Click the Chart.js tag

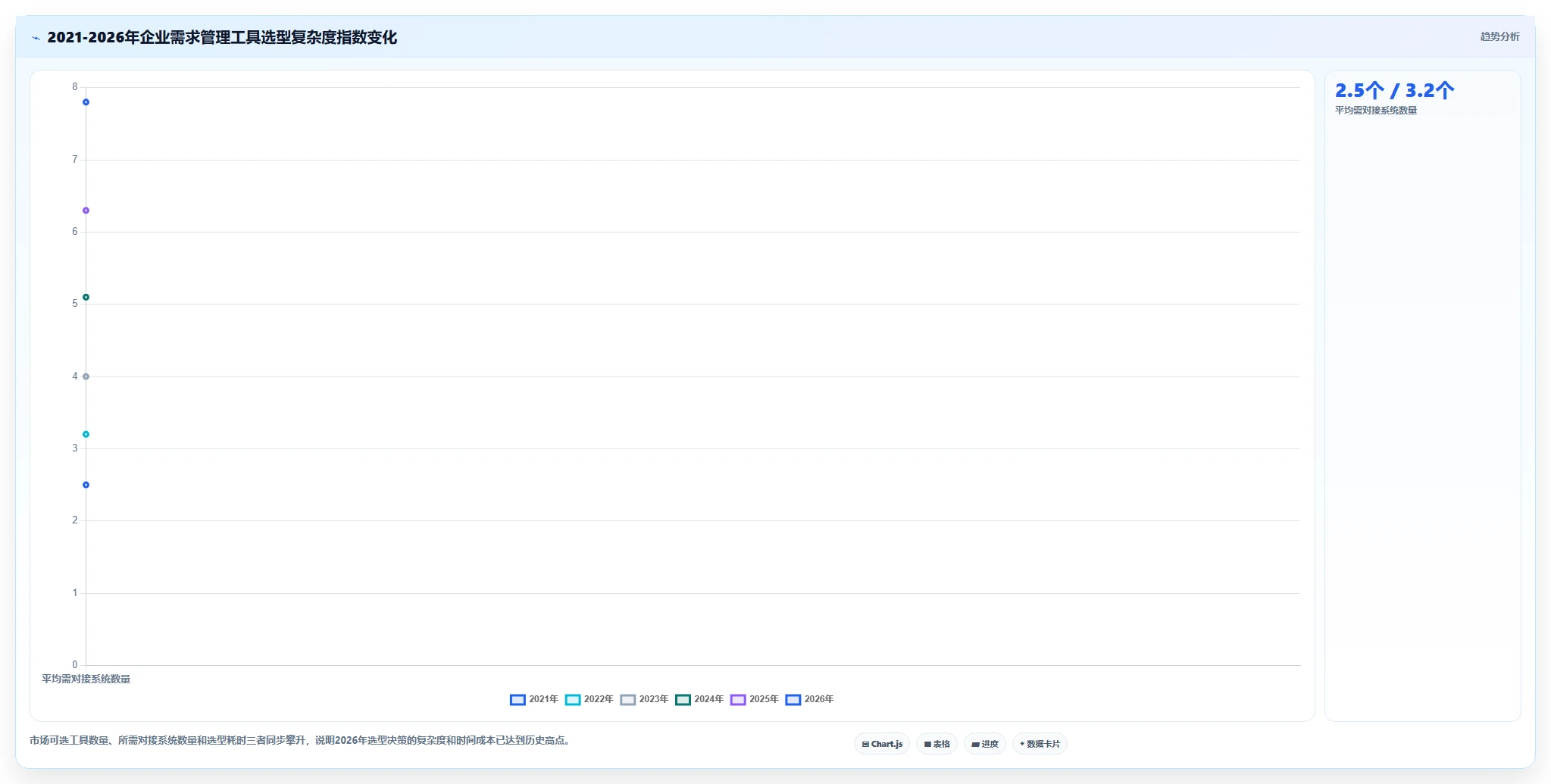point(882,744)
